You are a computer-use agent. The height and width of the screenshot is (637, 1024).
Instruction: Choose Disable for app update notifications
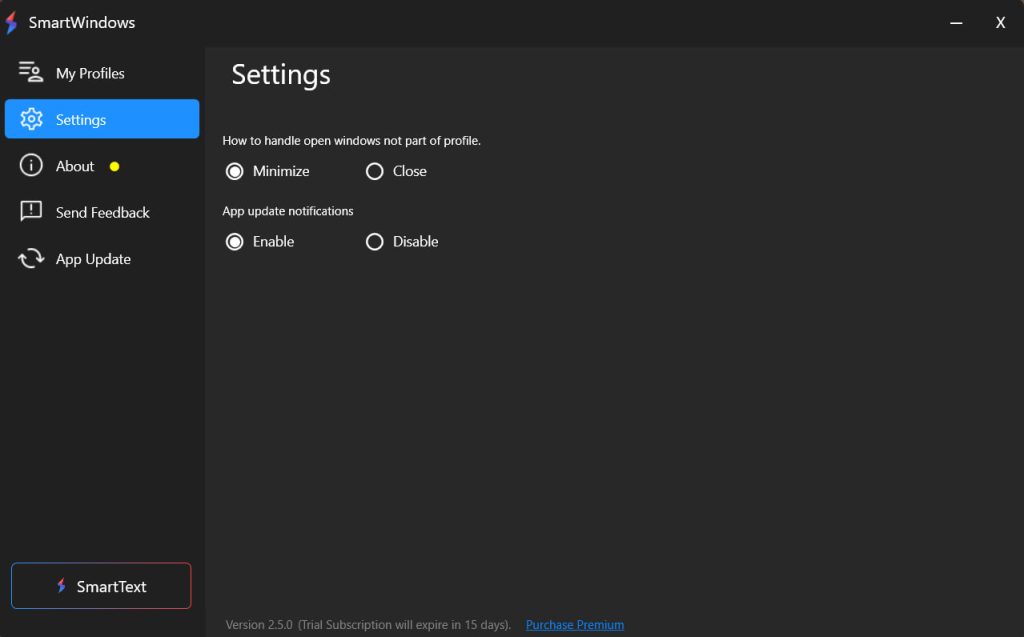coord(374,242)
